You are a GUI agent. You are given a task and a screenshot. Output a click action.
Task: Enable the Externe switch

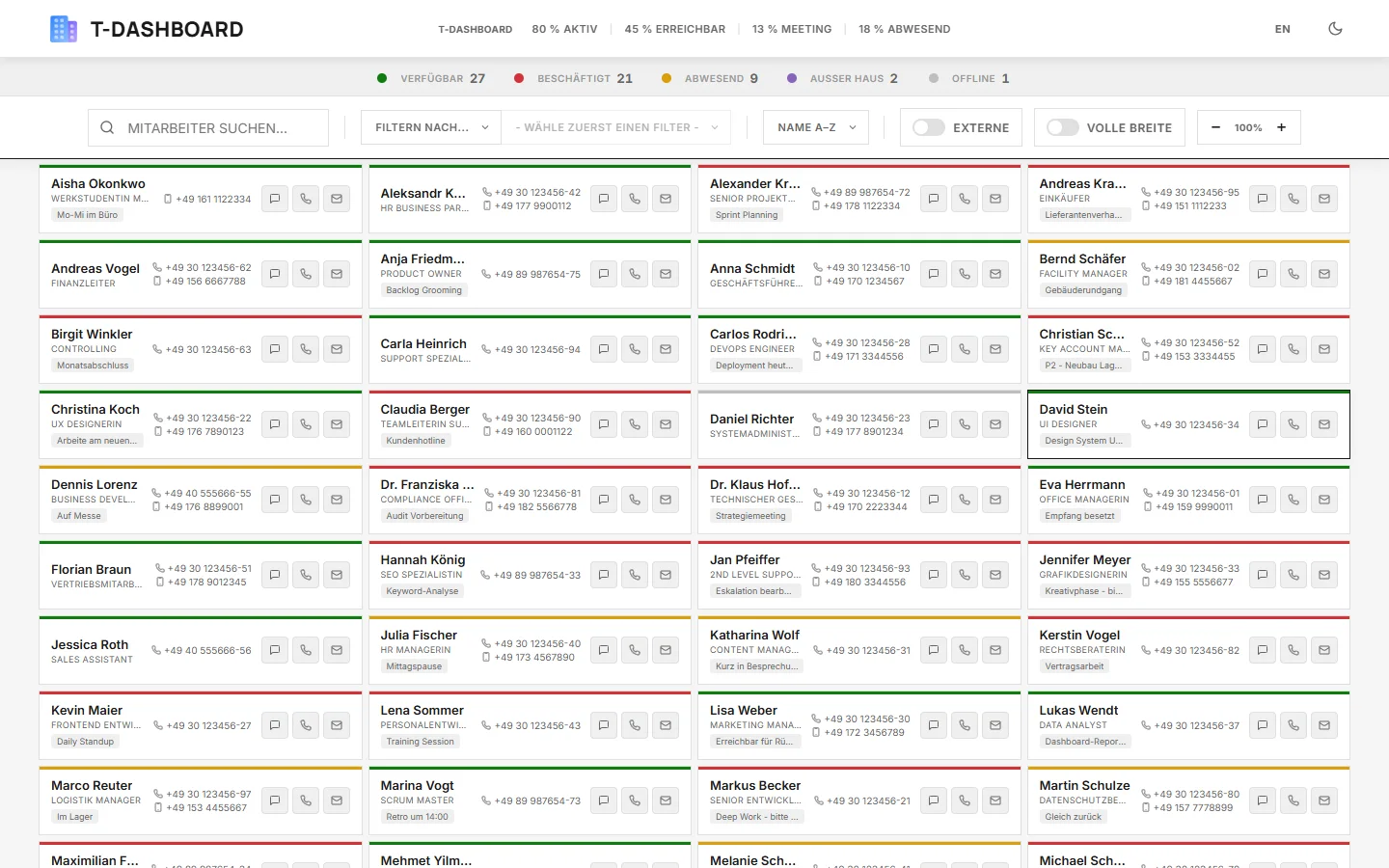(x=929, y=127)
